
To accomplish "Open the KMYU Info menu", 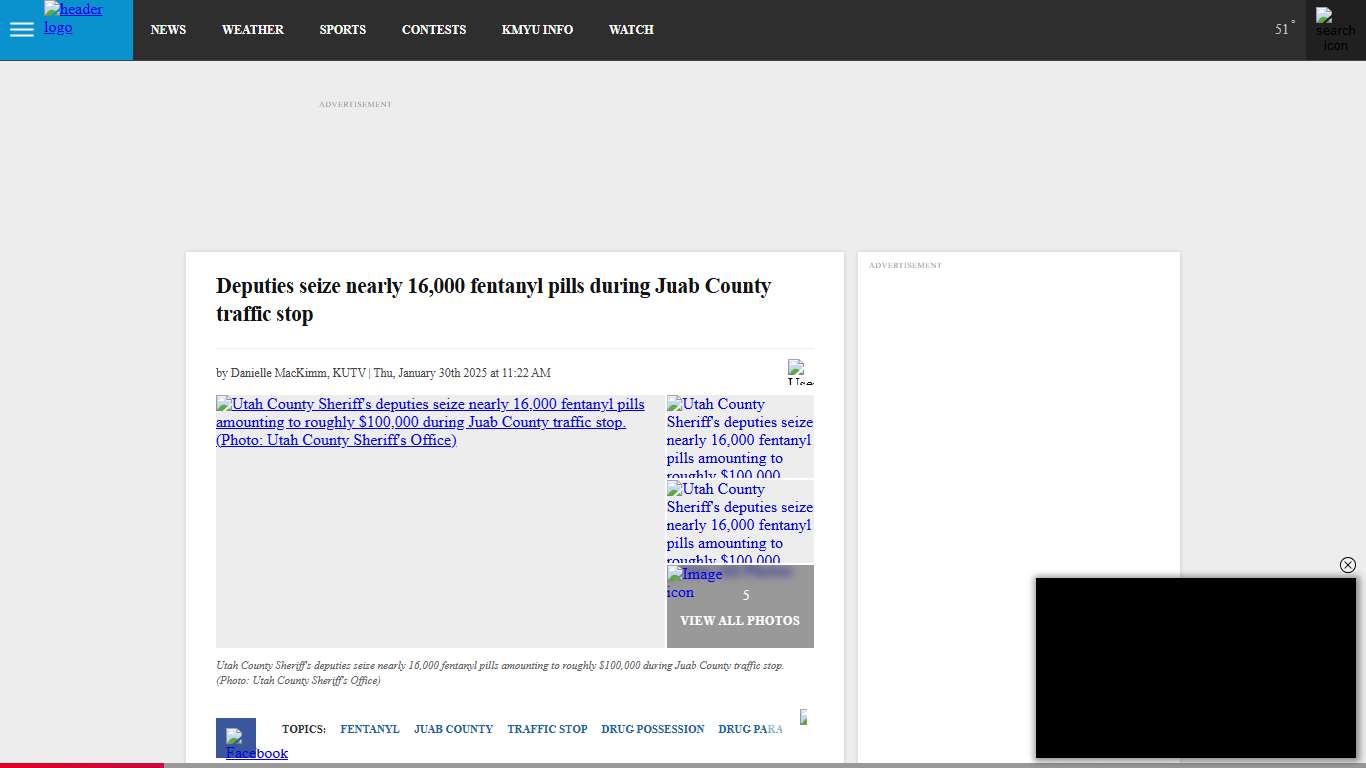I will pyautogui.click(x=537, y=30).
